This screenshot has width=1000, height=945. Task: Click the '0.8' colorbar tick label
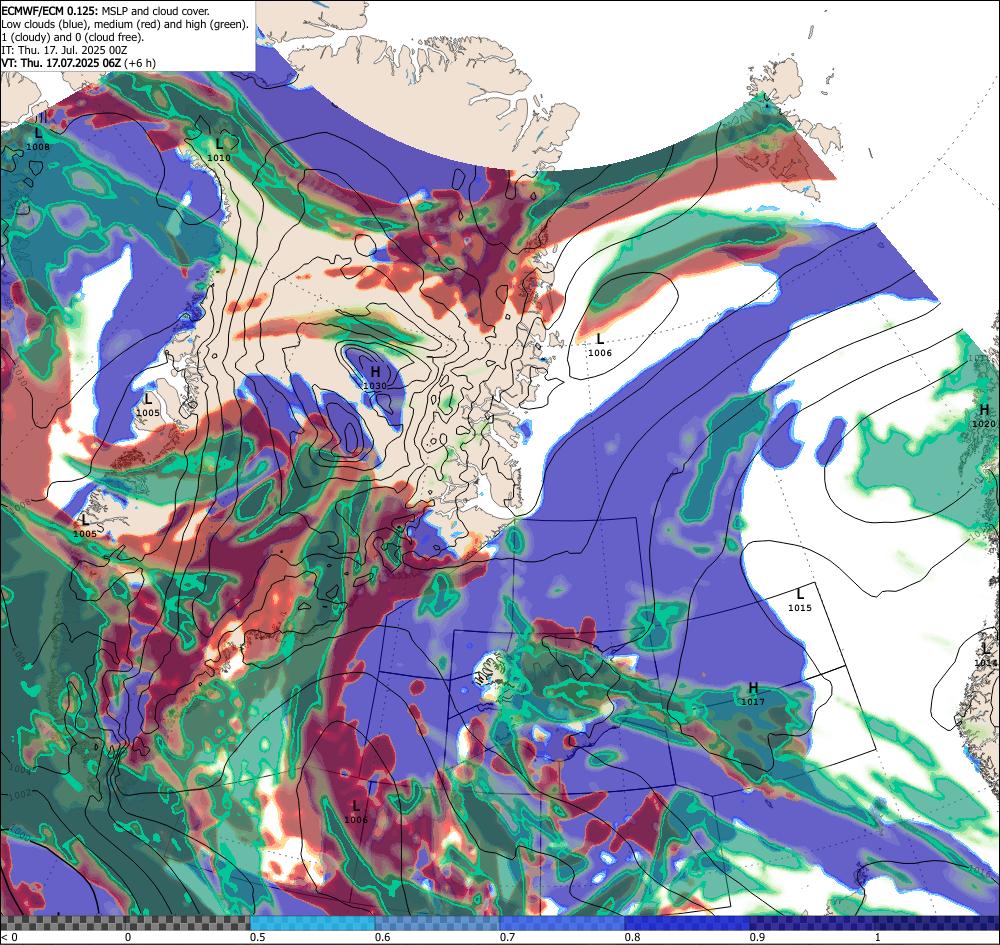pyautogui.click(x=632, y=937)
